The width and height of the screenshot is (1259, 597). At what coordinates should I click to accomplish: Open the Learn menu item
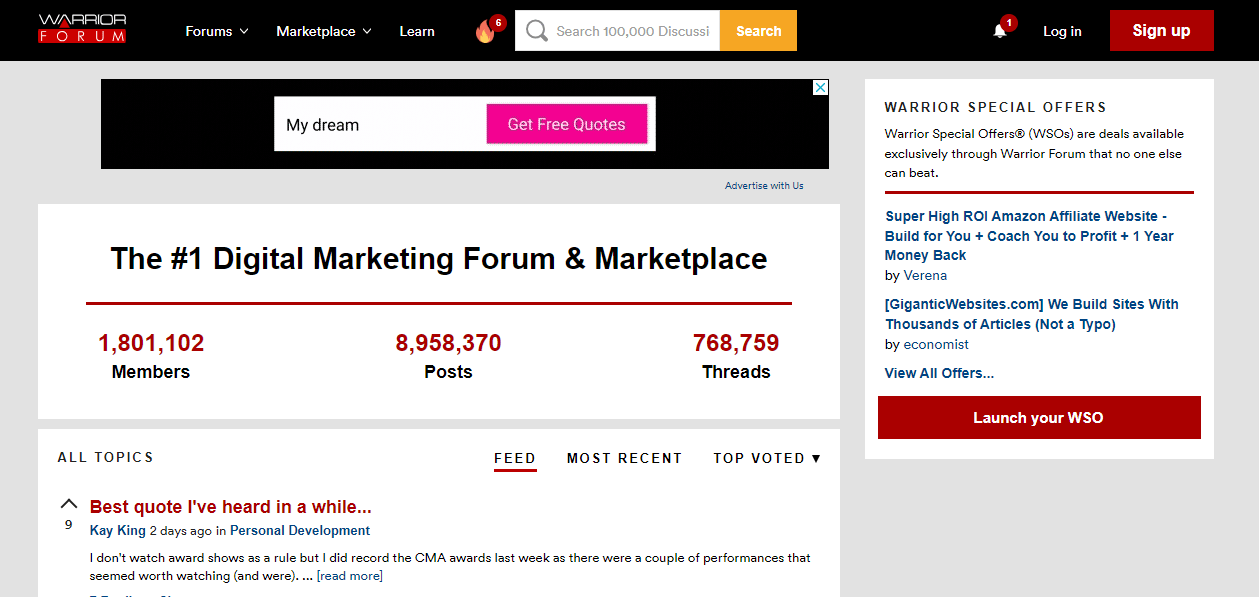[417, 31]
